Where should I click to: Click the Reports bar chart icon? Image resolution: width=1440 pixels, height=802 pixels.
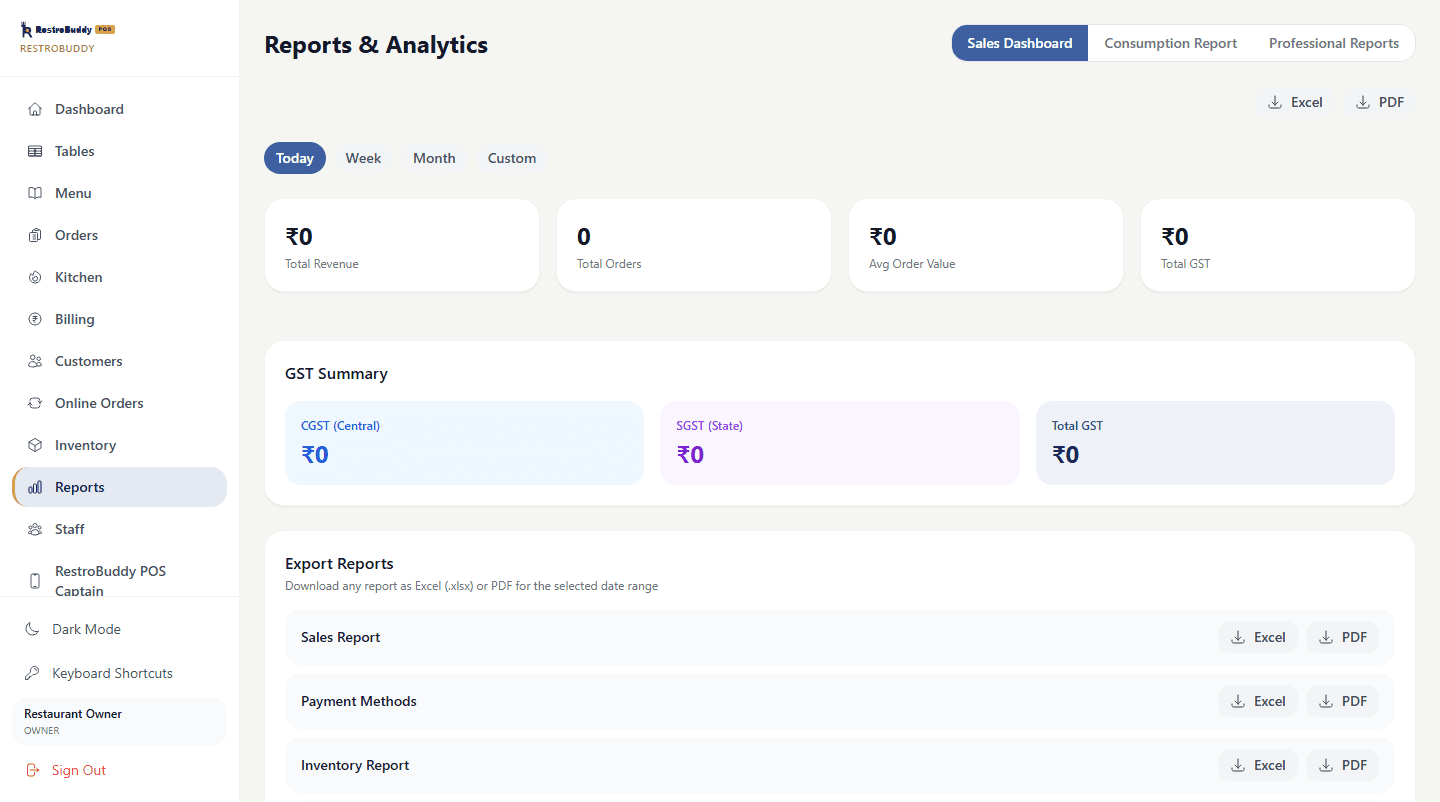tap(35, 487)
